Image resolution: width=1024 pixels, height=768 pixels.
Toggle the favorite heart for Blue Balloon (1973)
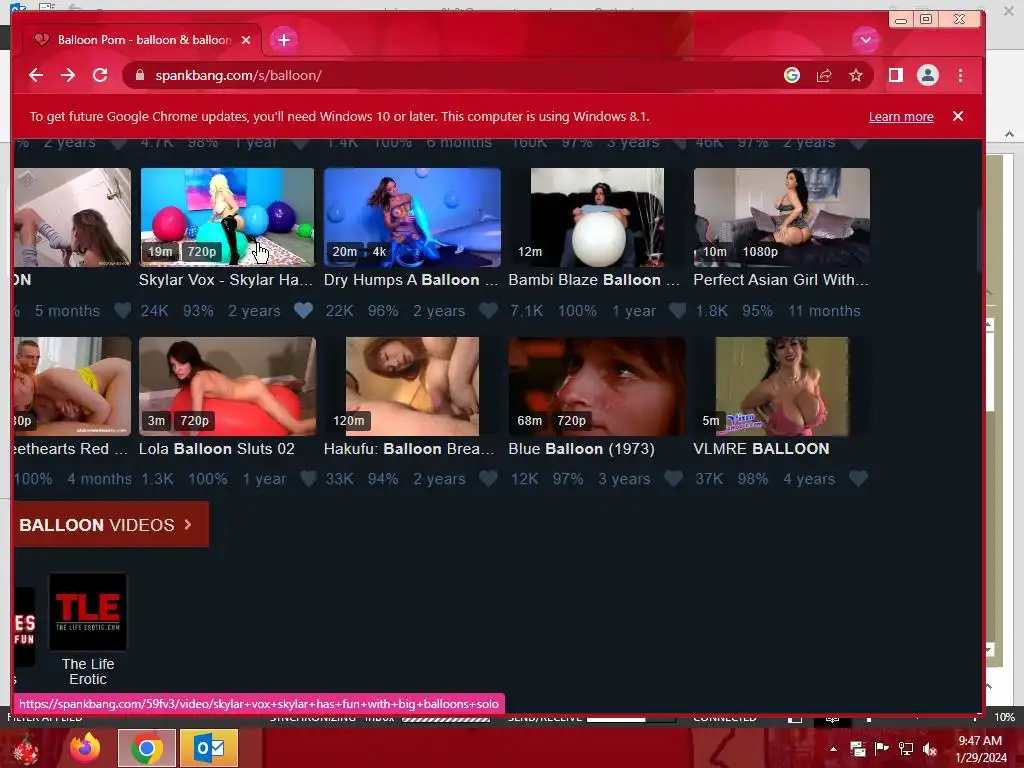click(x=673, y=479)
